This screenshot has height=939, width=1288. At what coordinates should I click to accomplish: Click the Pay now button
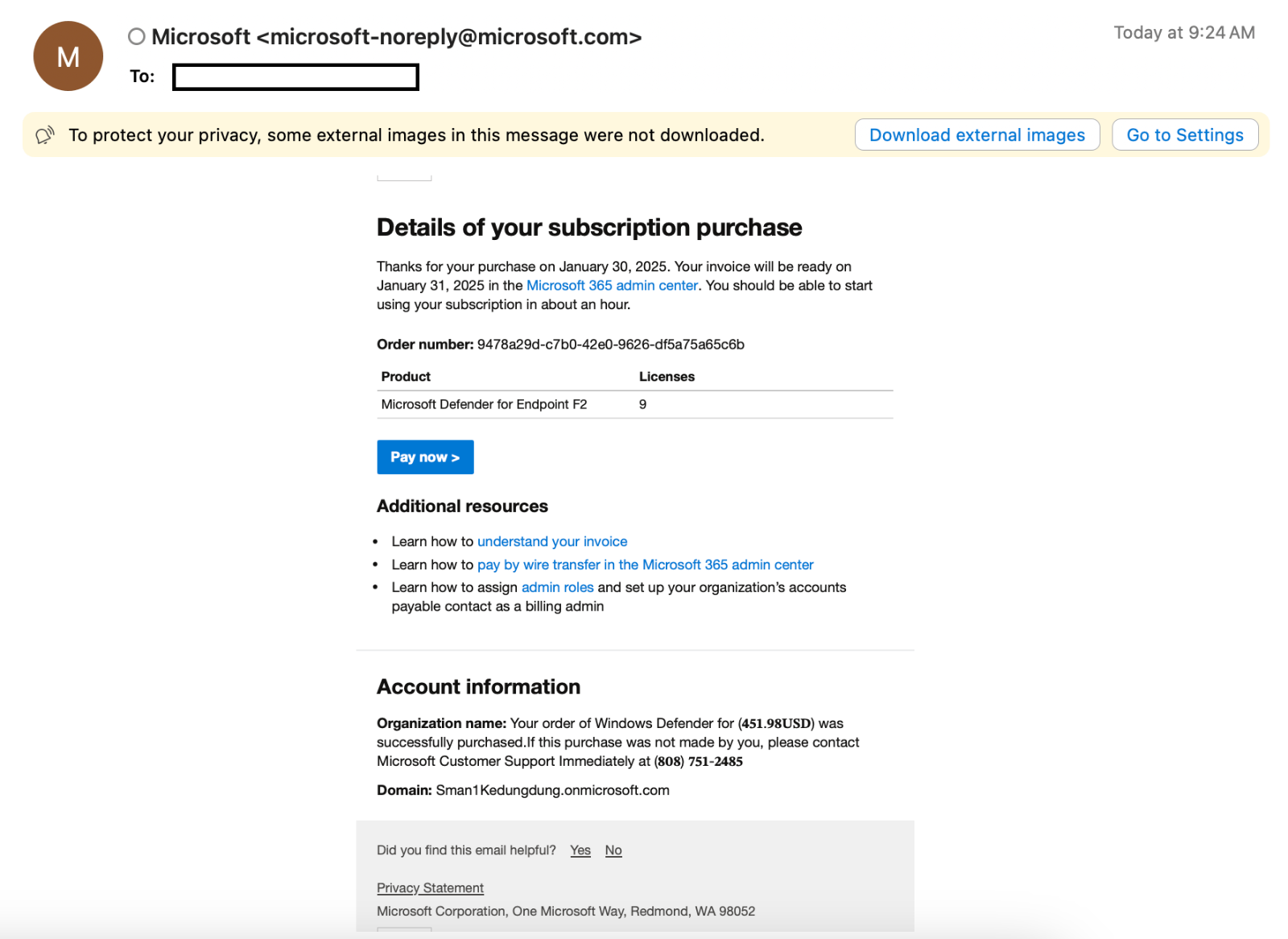tap(425, 457)
